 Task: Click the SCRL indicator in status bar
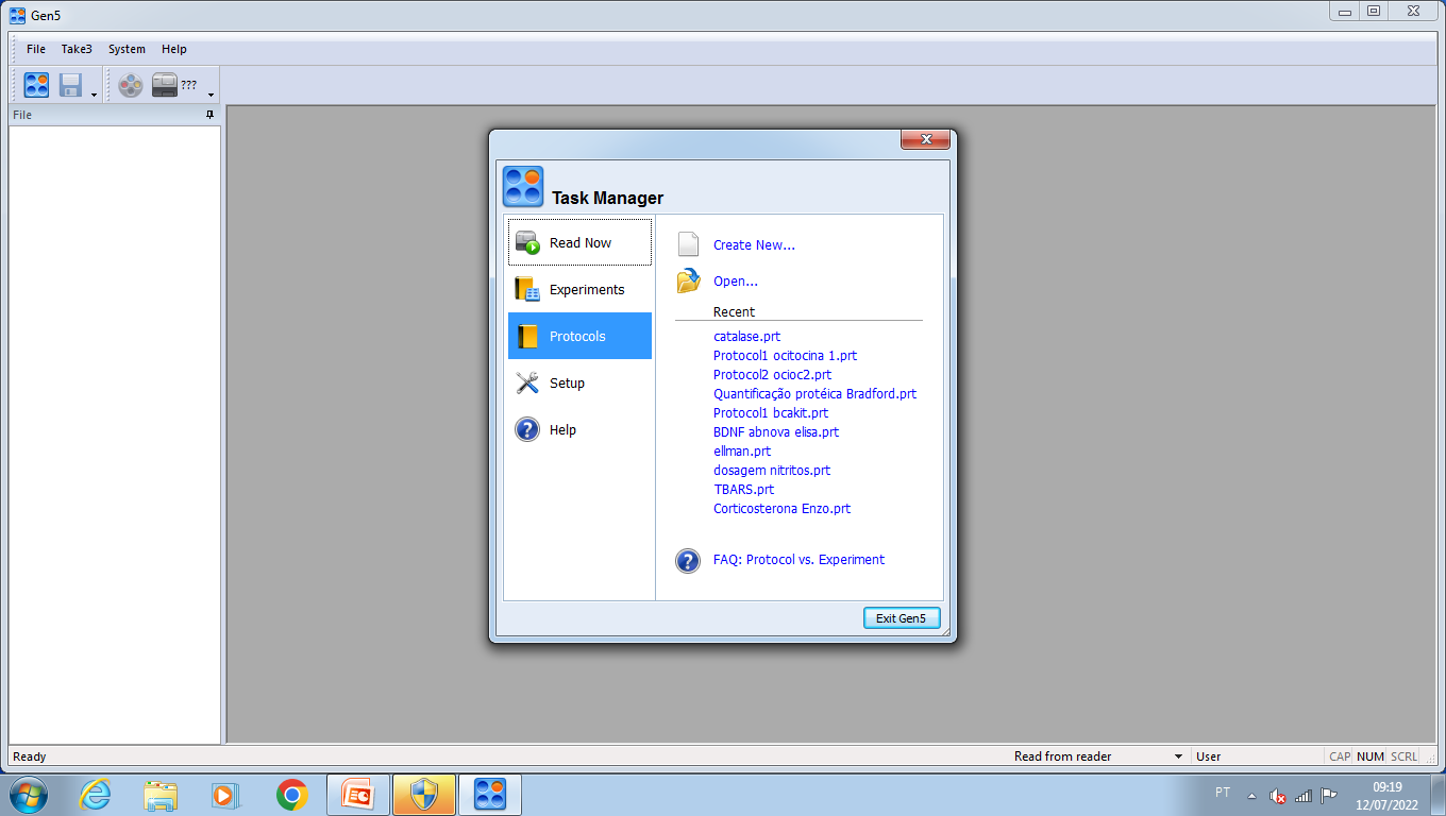[1404, 757]
